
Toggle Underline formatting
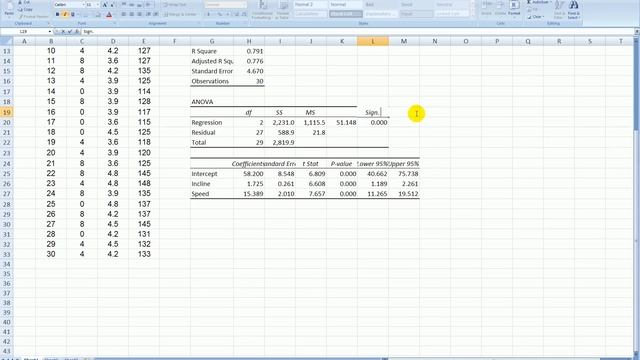pos(72,14)
